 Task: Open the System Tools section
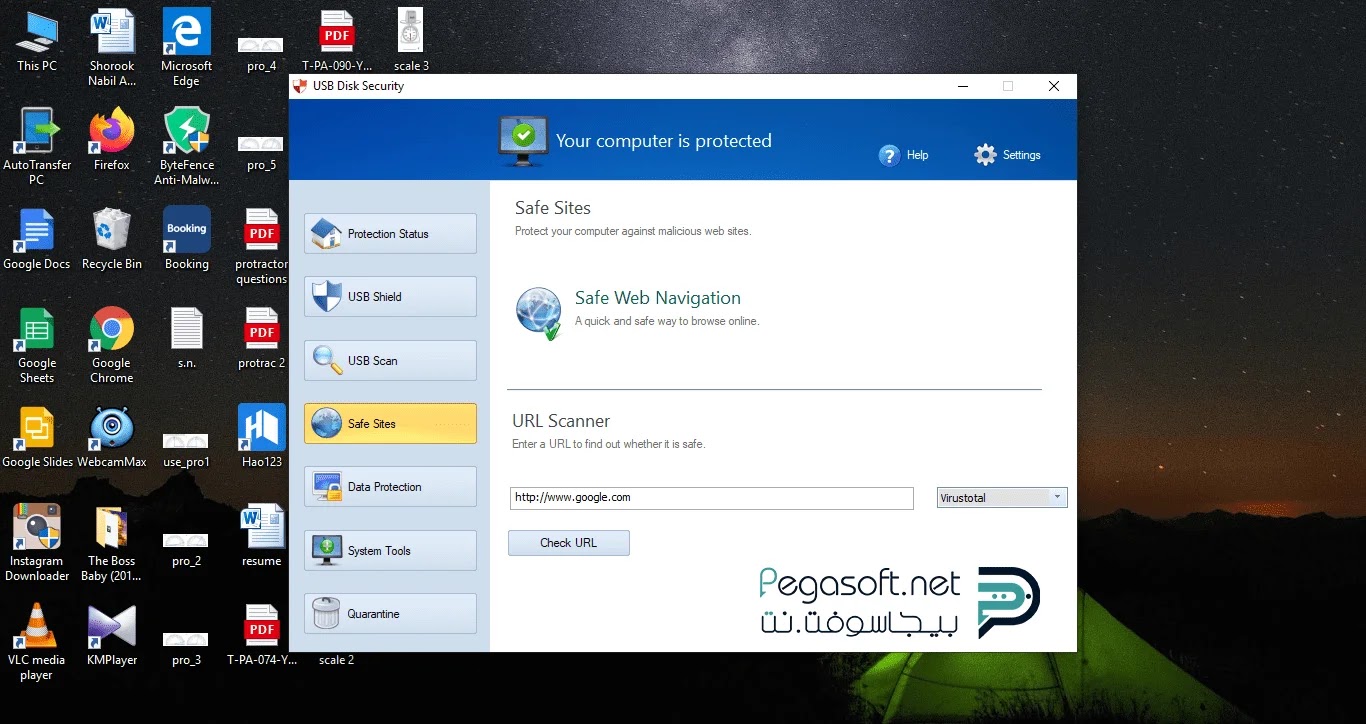[390, 551]
